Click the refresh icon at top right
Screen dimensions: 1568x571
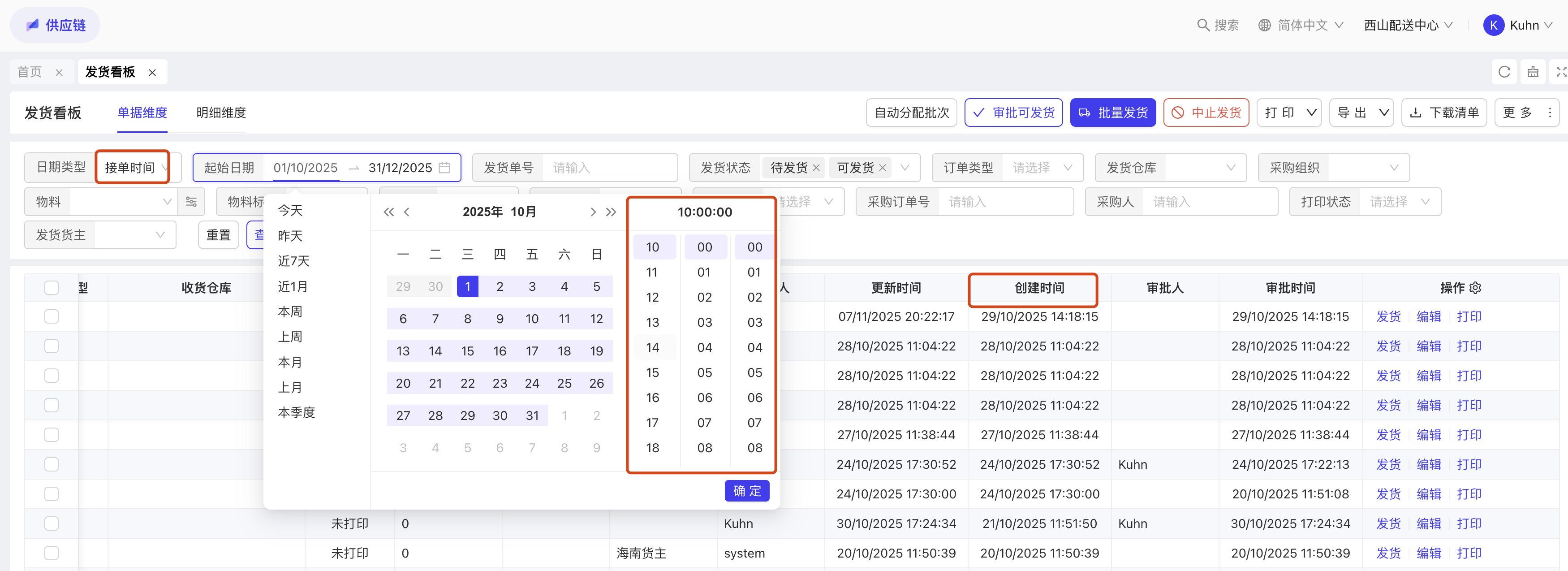(x=1503, y=72)
